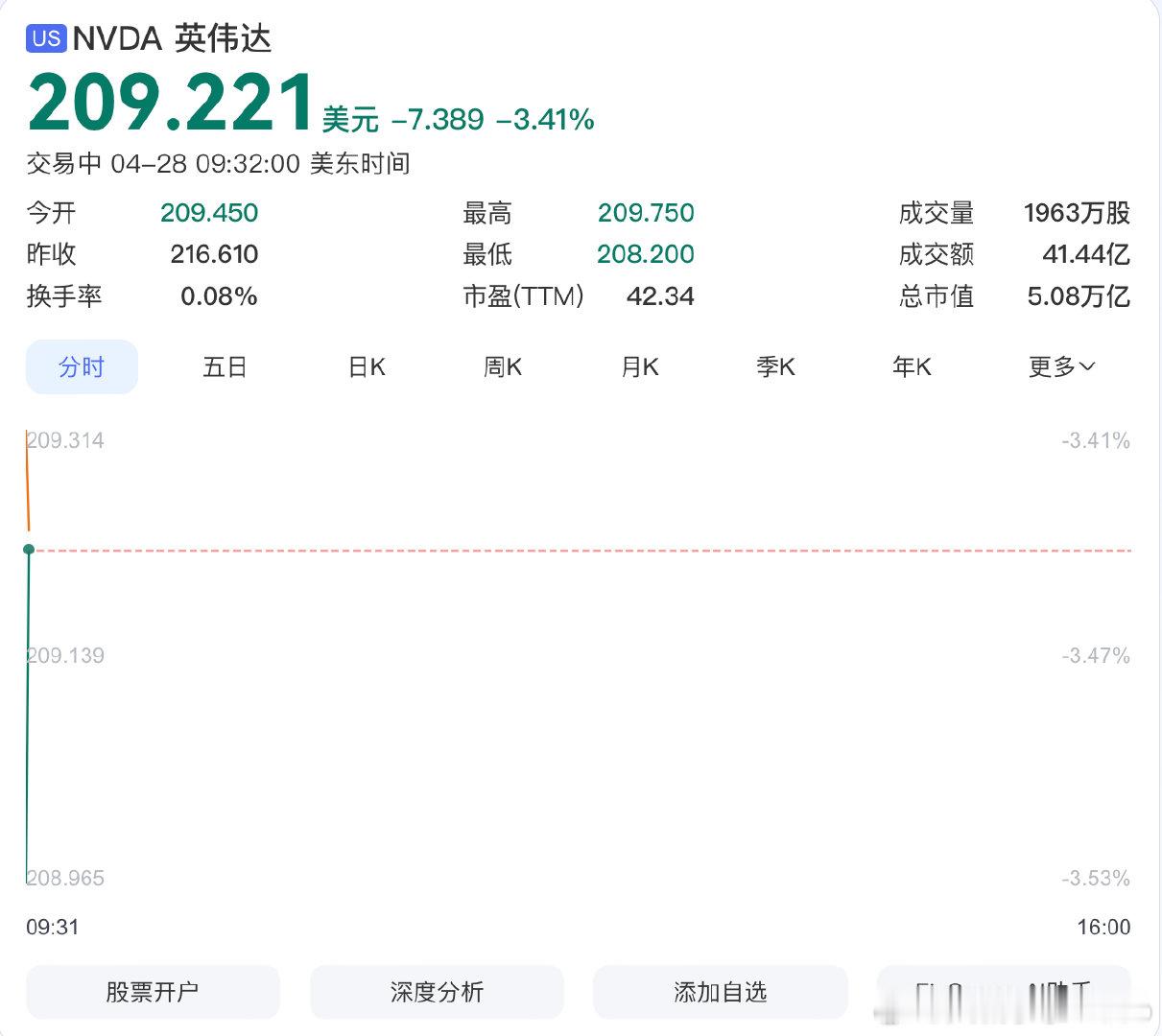Click the 成交量 label
Image resolution: width=1162 pixels, height=1036 pixels.
[x=937, y=213]
